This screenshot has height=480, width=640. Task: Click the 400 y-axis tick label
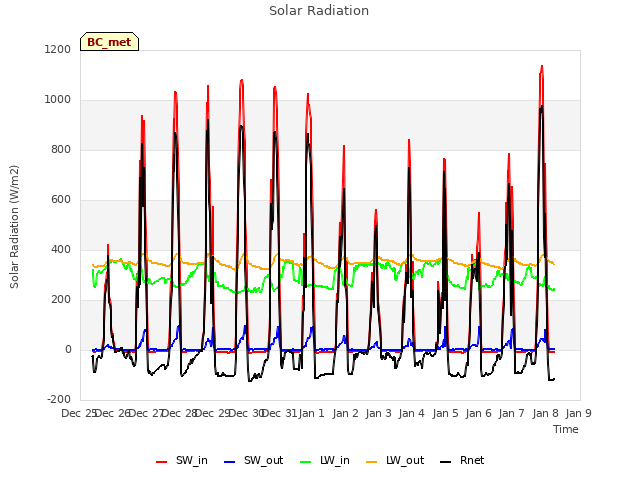[x=61, y=249]
